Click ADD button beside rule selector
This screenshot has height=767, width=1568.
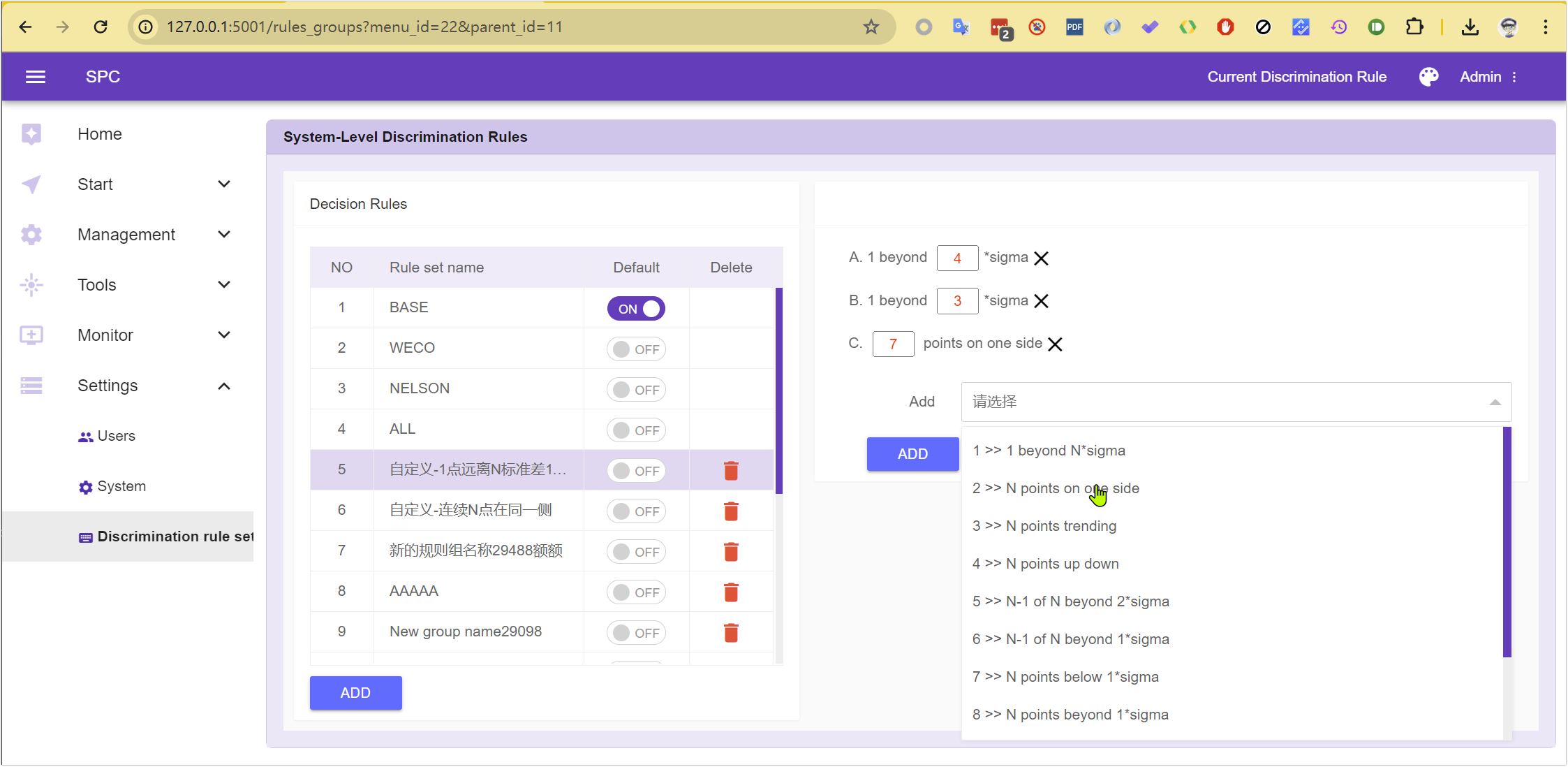point(912,454)
